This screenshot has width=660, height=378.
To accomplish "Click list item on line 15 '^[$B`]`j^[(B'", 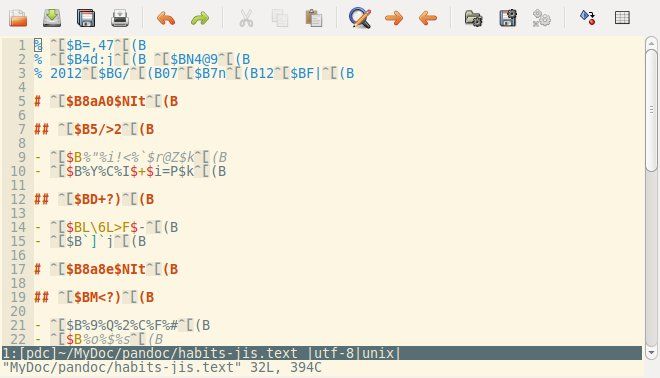I will coord(90,241).
